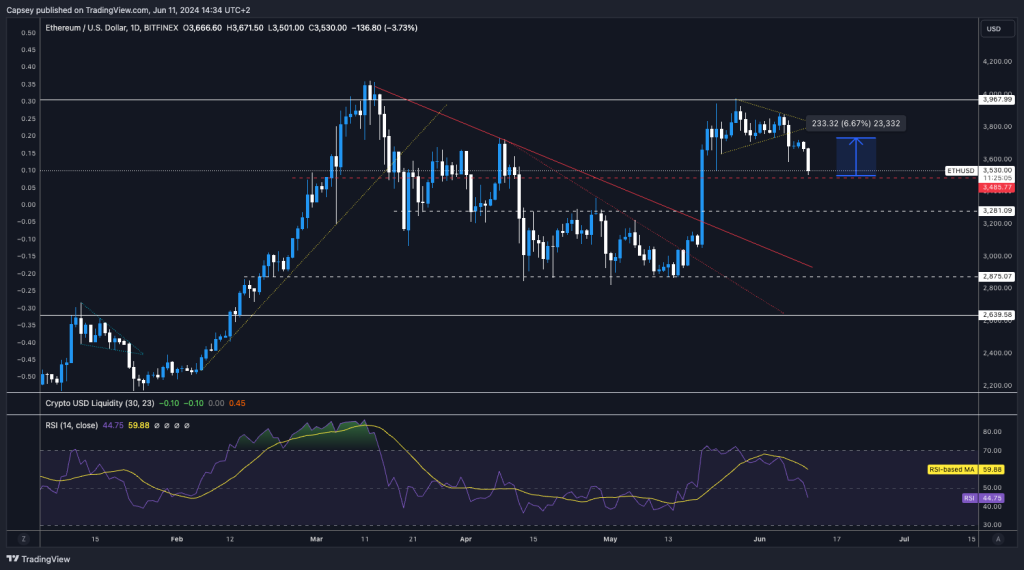Toggle auto-scale with the A button

(x=998, y=539)
